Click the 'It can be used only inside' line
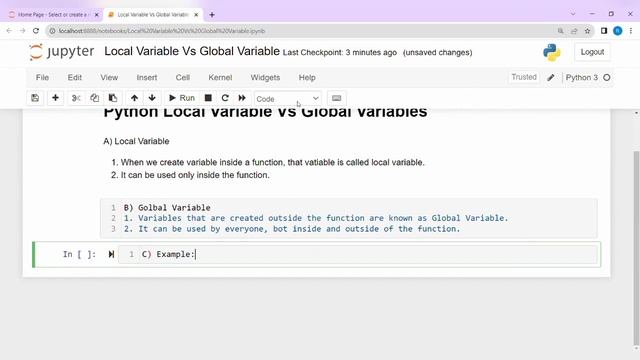 tap(195, 175)
